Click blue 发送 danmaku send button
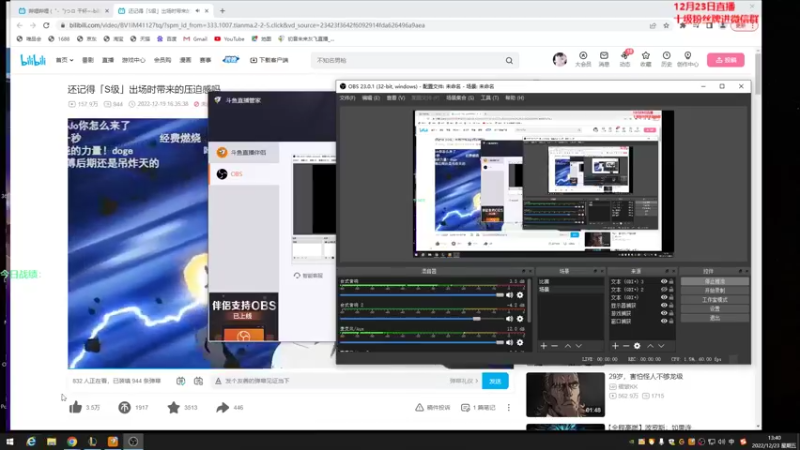The height and width of the screenshot is (450, 800). [495, 381]
